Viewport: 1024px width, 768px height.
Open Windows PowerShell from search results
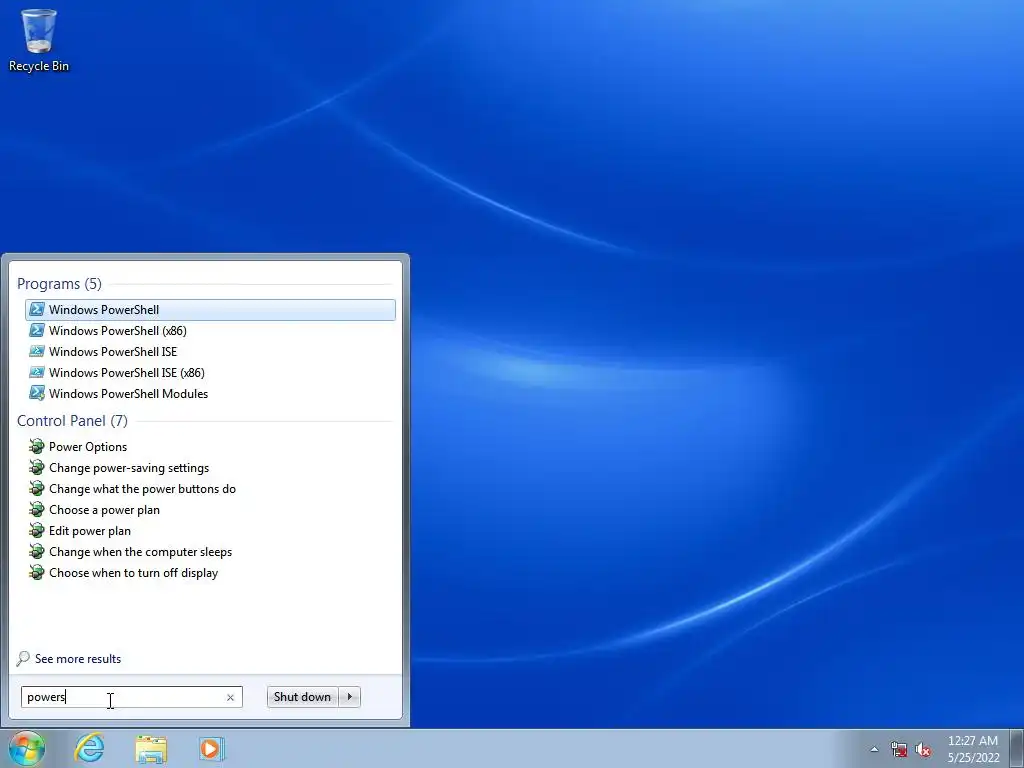210,310
